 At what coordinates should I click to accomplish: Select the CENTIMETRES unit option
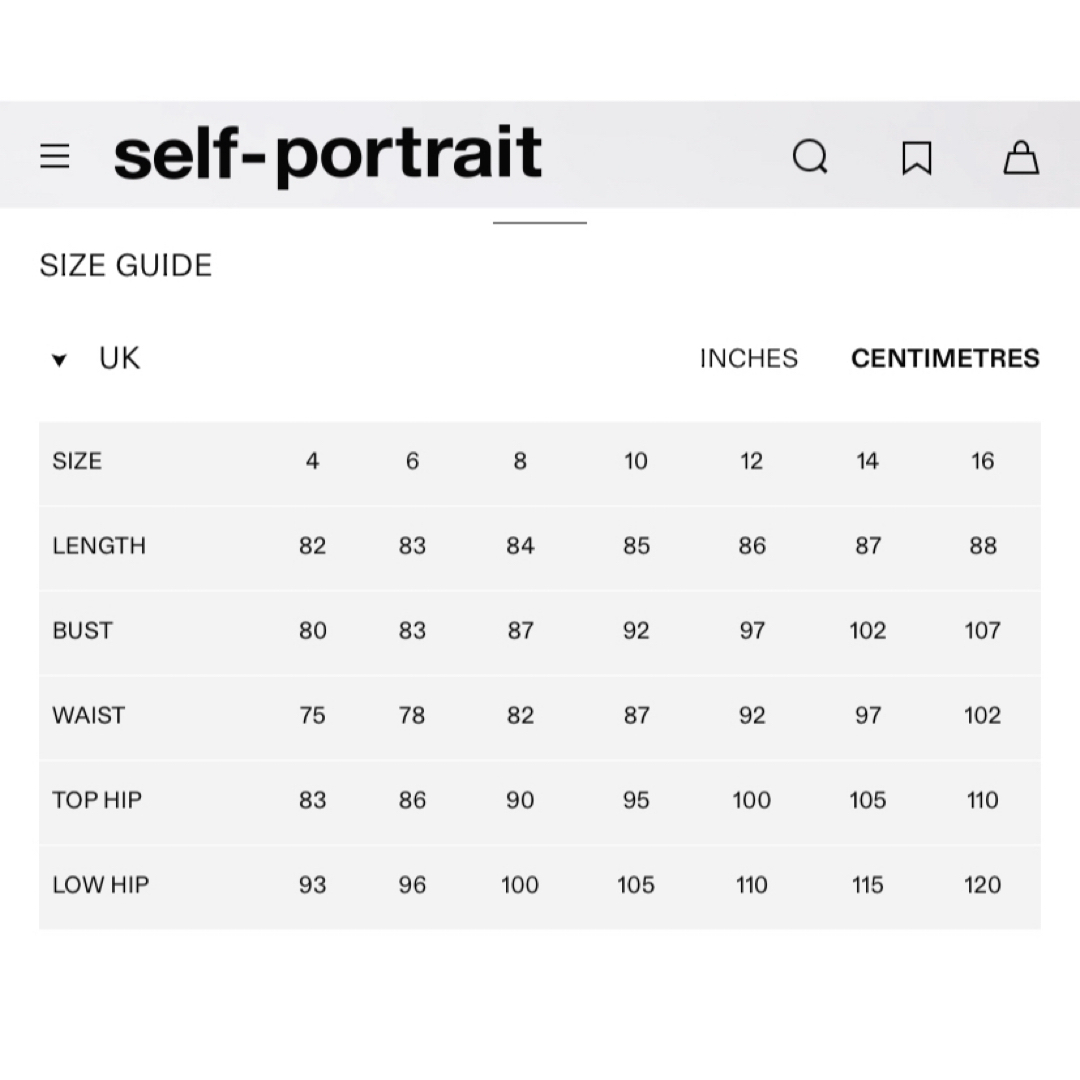[x=945, y=358]
